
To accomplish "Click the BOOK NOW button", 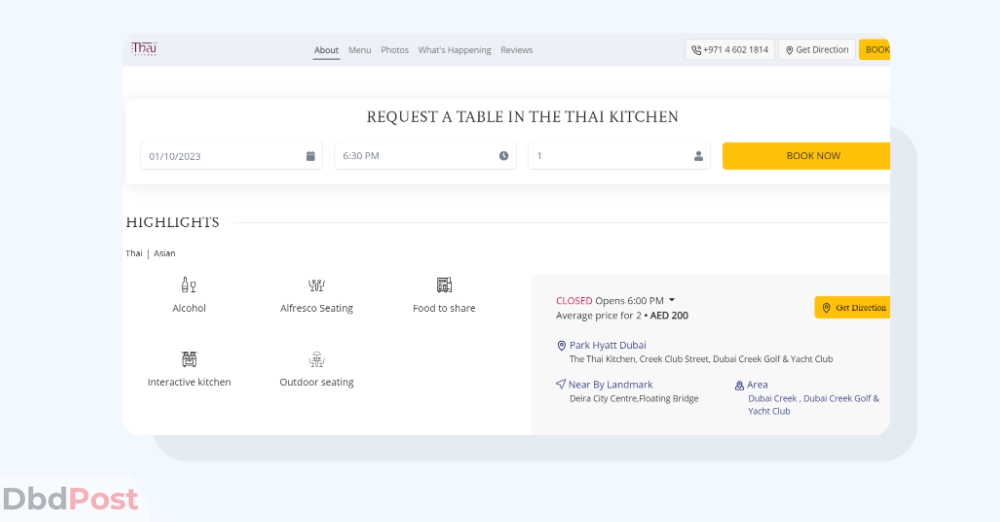I will pyautogui.click(x=806, y=156).
